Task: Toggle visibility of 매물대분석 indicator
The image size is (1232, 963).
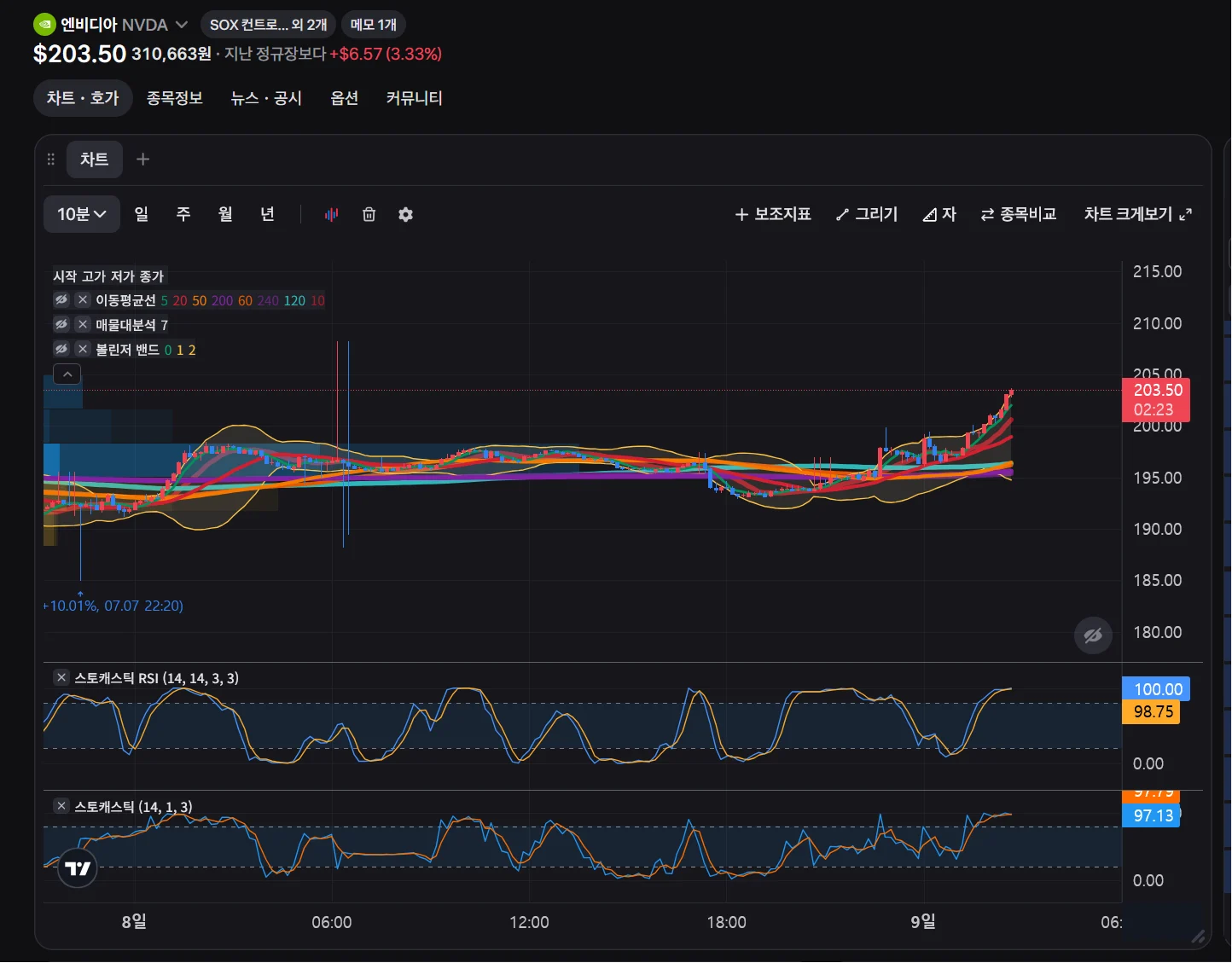Action: (61, 325)
